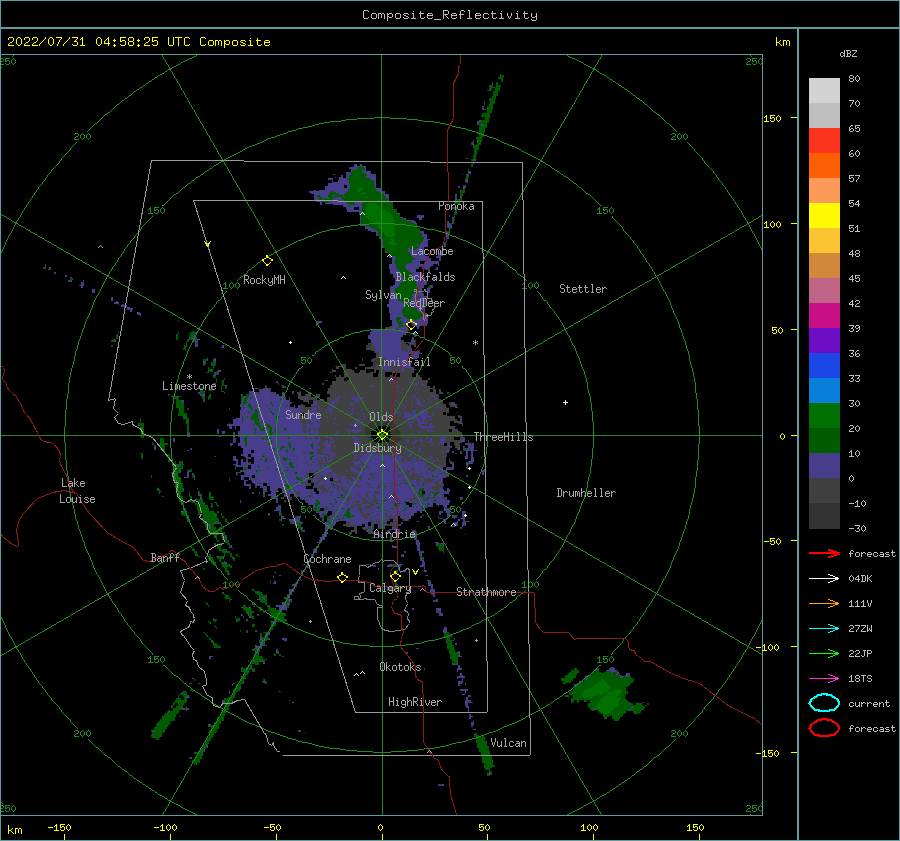The height and width of the screenshot is (841, 900).
Task: Click the red forecast arrow legend icon
Action: tap(824, 553)
